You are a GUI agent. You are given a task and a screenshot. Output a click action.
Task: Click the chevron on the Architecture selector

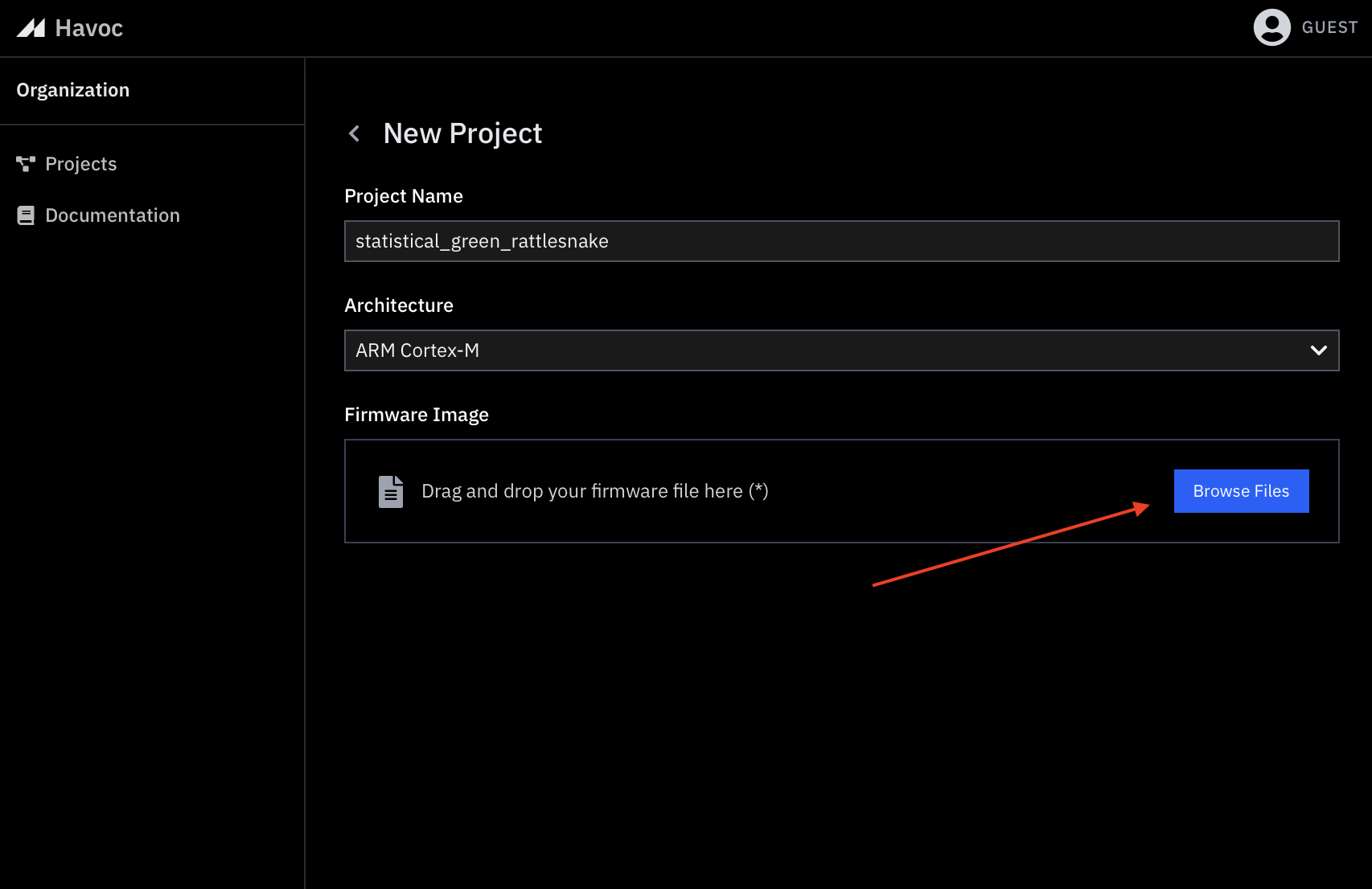pos(1317,350)
